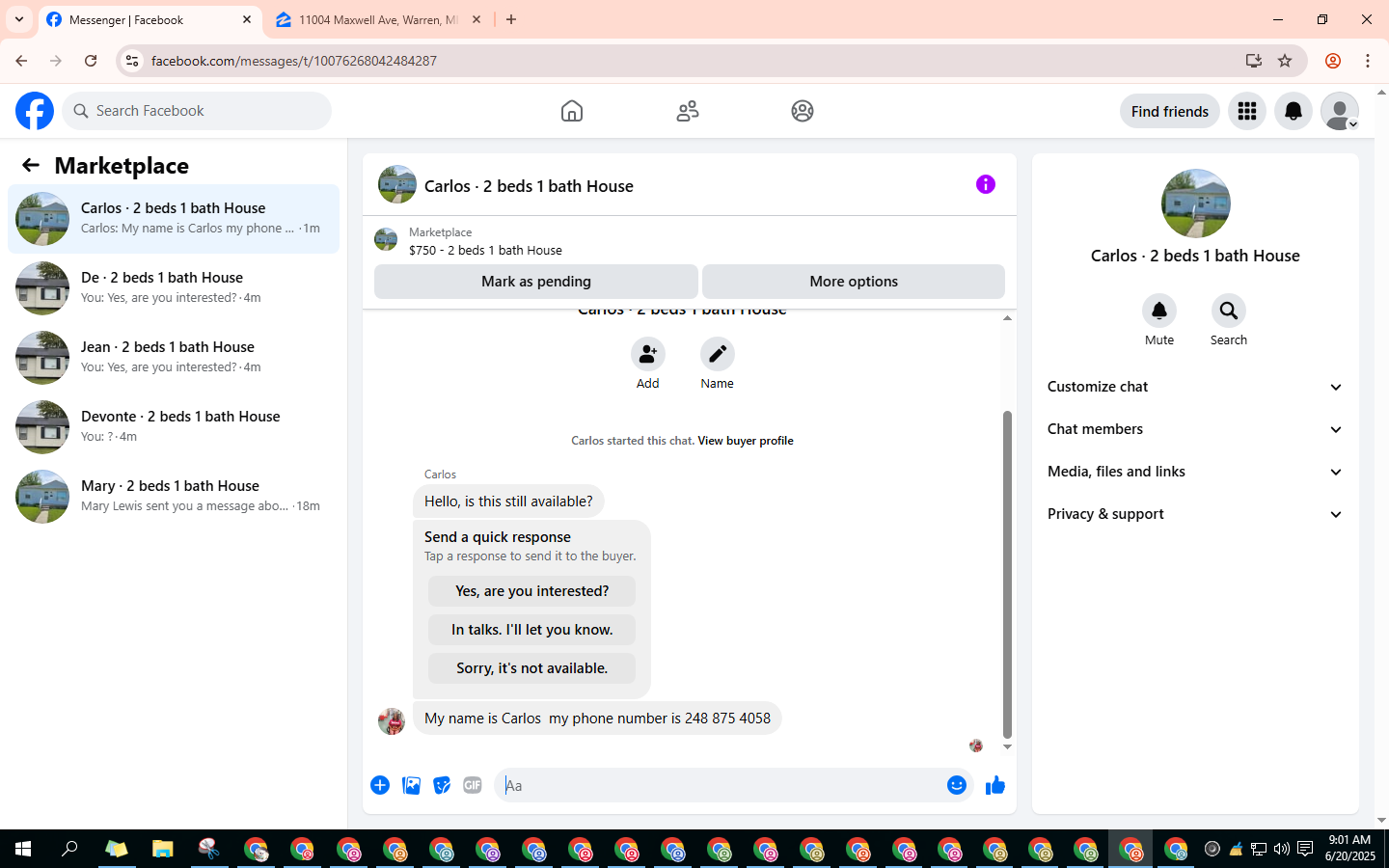Expand Customize chat section
The image size is (1389, 868).
click(x=1195, y=387)
